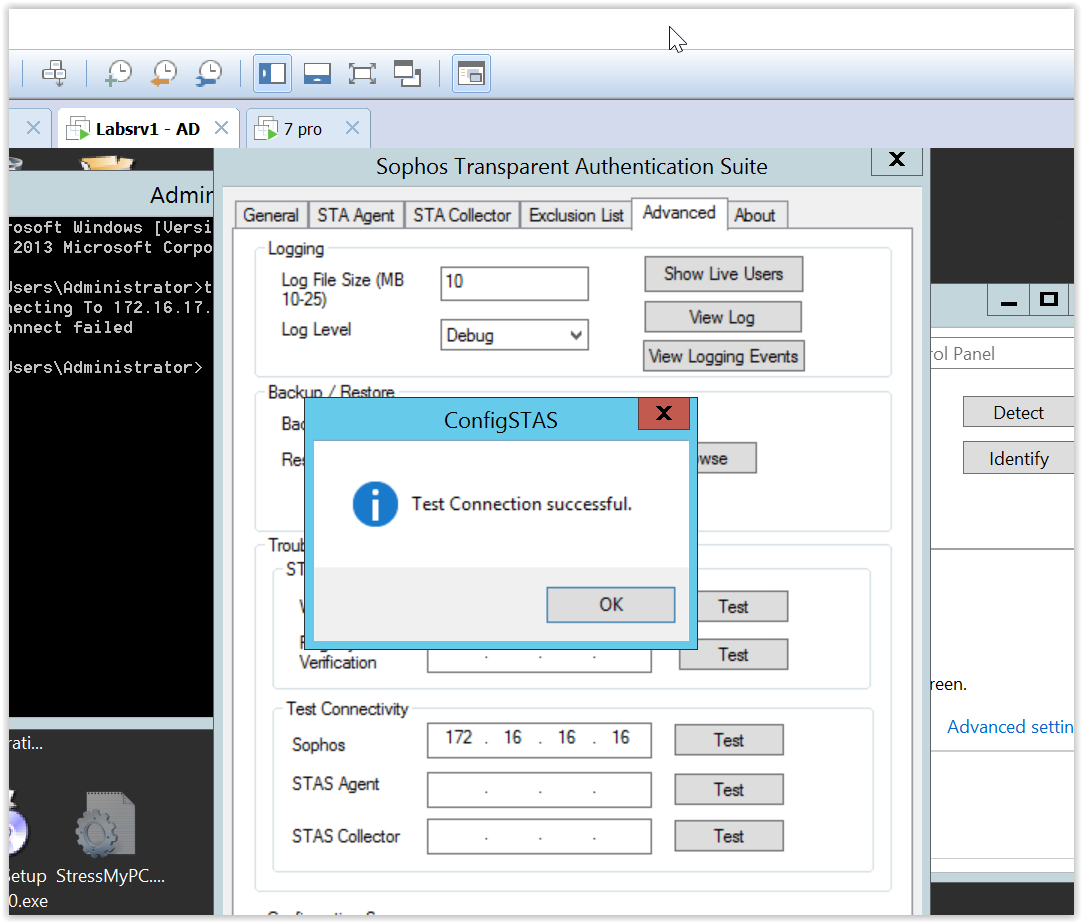The height and width of the screenshot is (923, 1082).
Task: Click the STAS Agent IP address field
Action: [x=539, y=789]
